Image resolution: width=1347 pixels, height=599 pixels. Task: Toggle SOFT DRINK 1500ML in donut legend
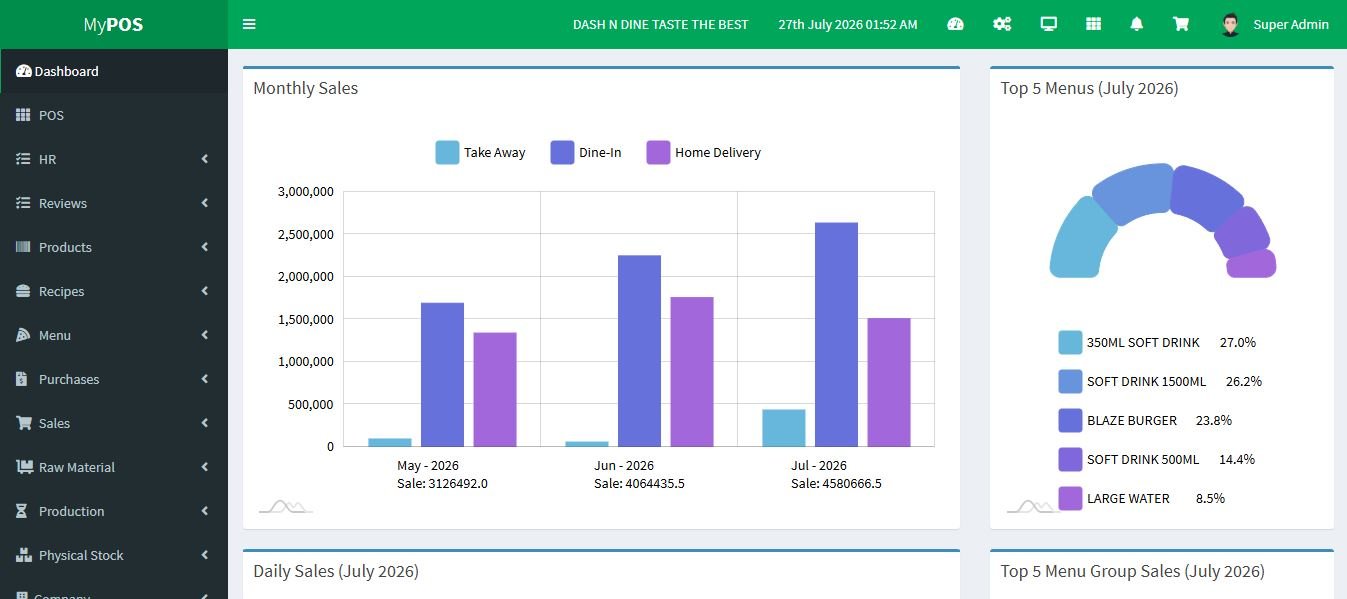[1160, 381]
